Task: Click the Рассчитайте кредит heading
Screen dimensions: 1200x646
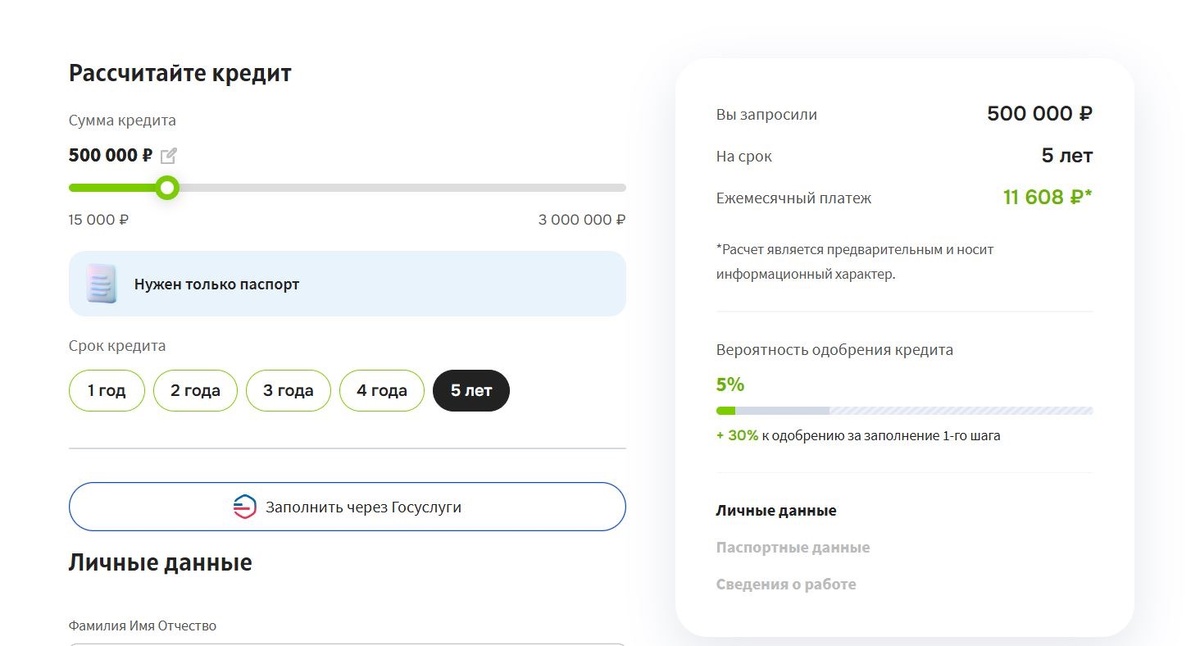Action: pyautogui.click(x=179, y=72)
